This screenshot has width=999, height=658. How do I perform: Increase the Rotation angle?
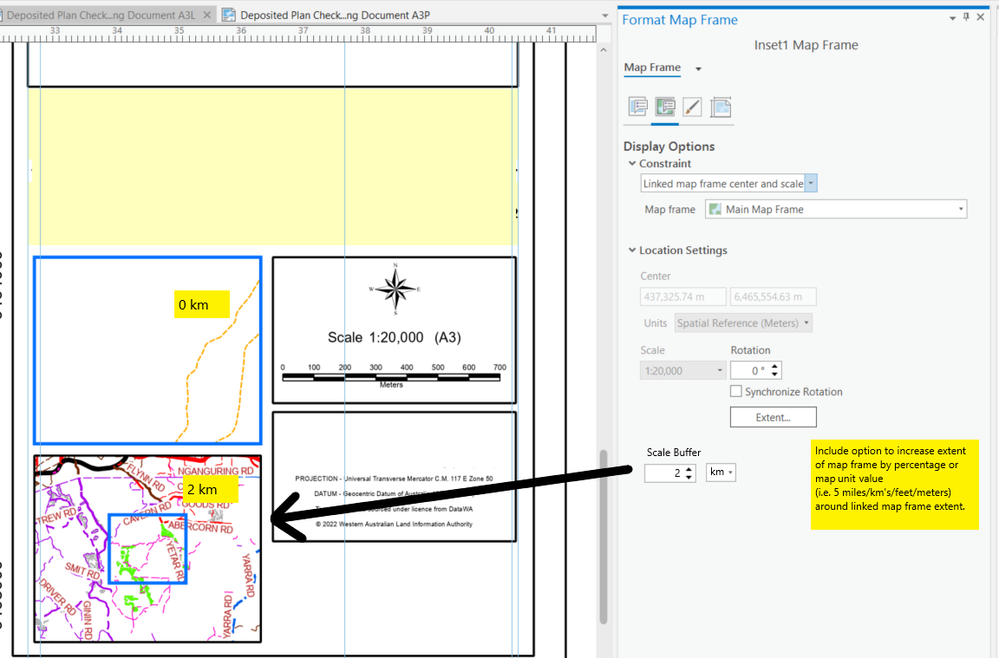coord(775,366)
